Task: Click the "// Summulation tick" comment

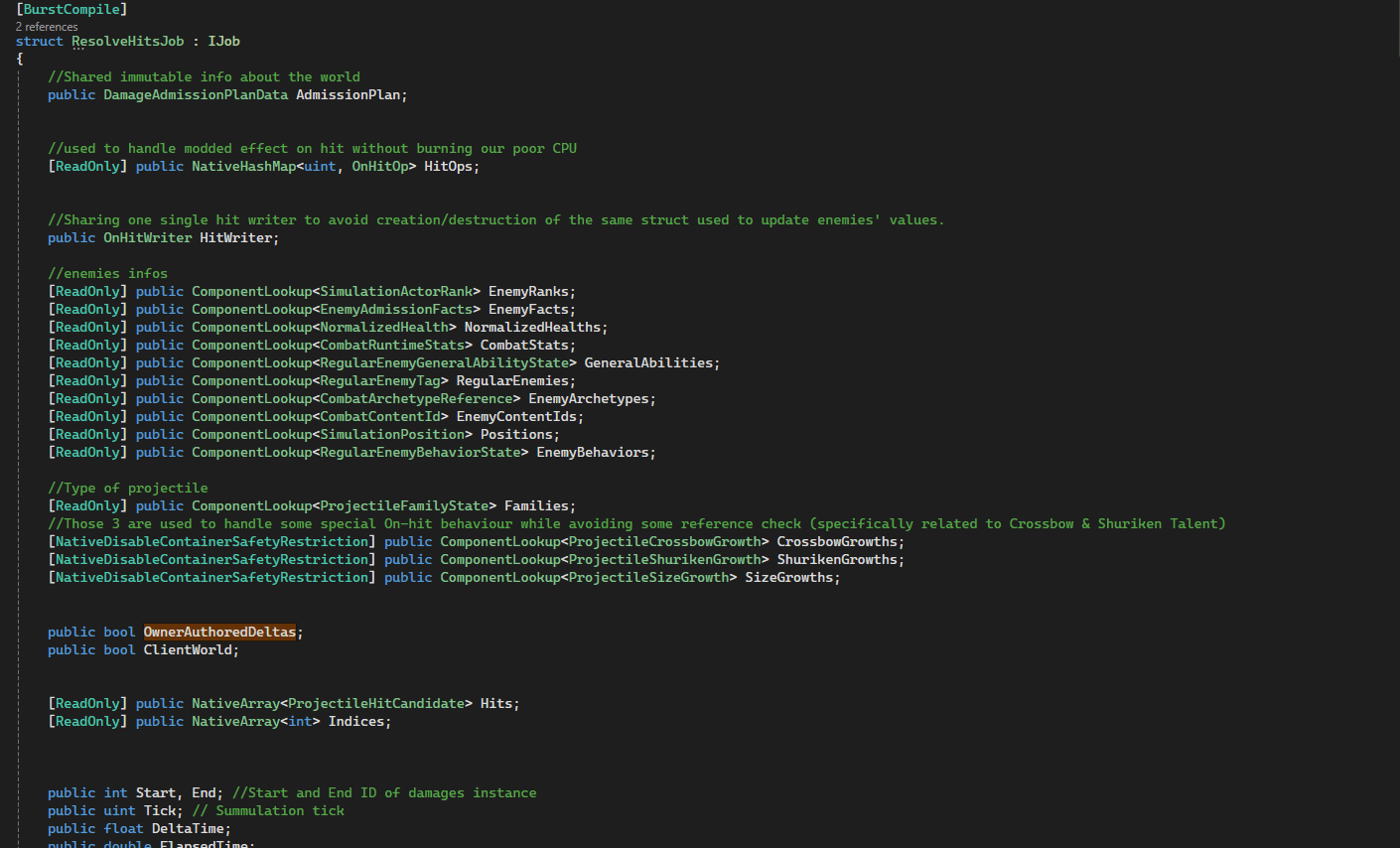Action: [268, 810]
